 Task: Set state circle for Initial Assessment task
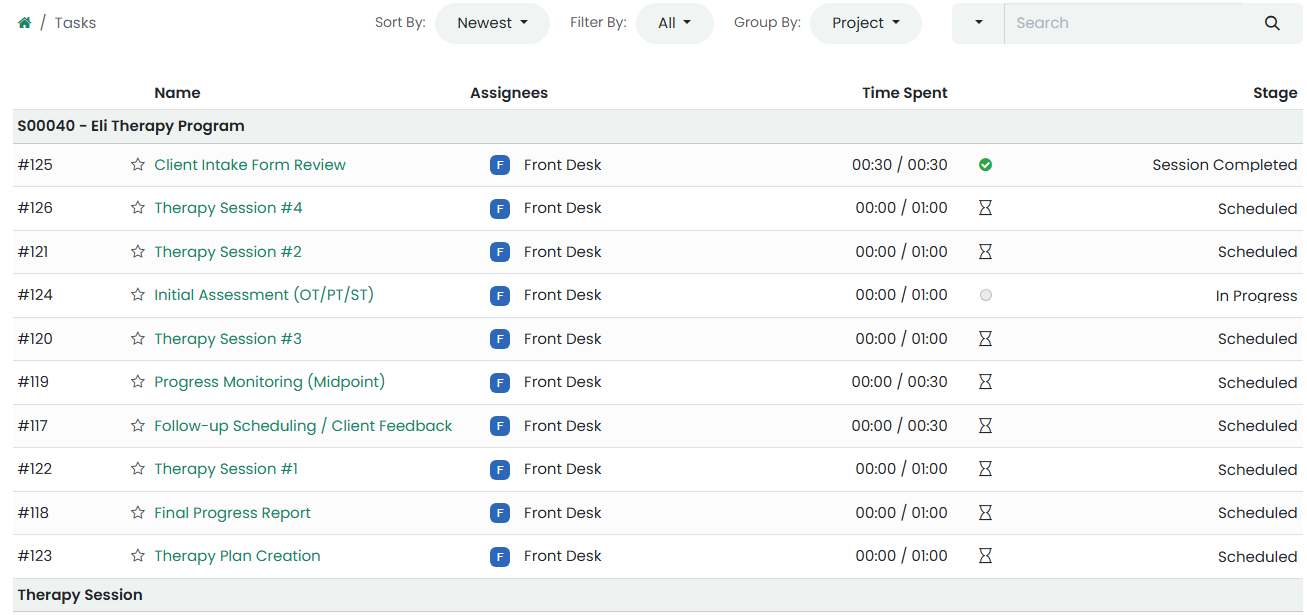[986, 295]
